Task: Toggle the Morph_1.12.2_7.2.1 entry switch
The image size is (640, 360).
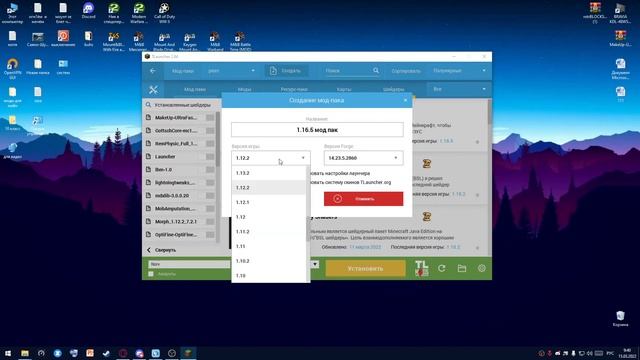Action: click(210, 222)
